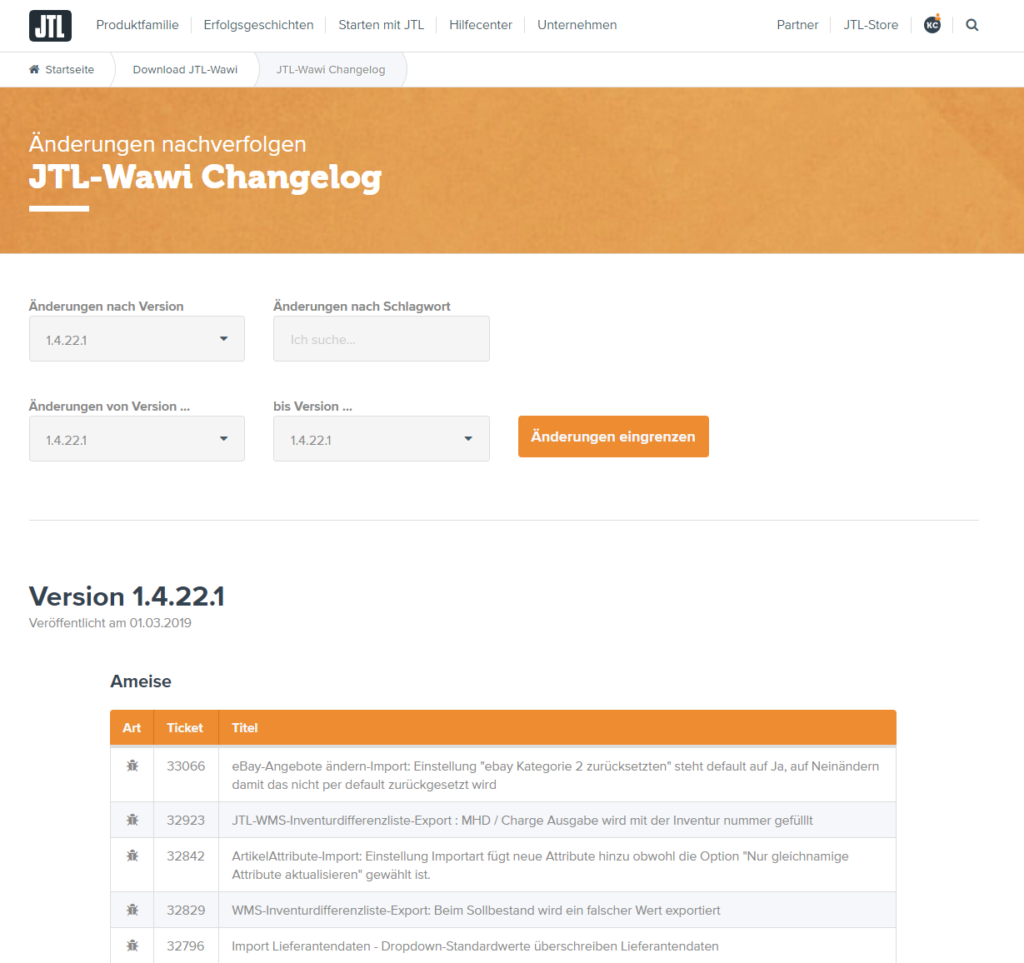Focus the Schlagwort search input field
1024x963 pixels.
point(381,339)
